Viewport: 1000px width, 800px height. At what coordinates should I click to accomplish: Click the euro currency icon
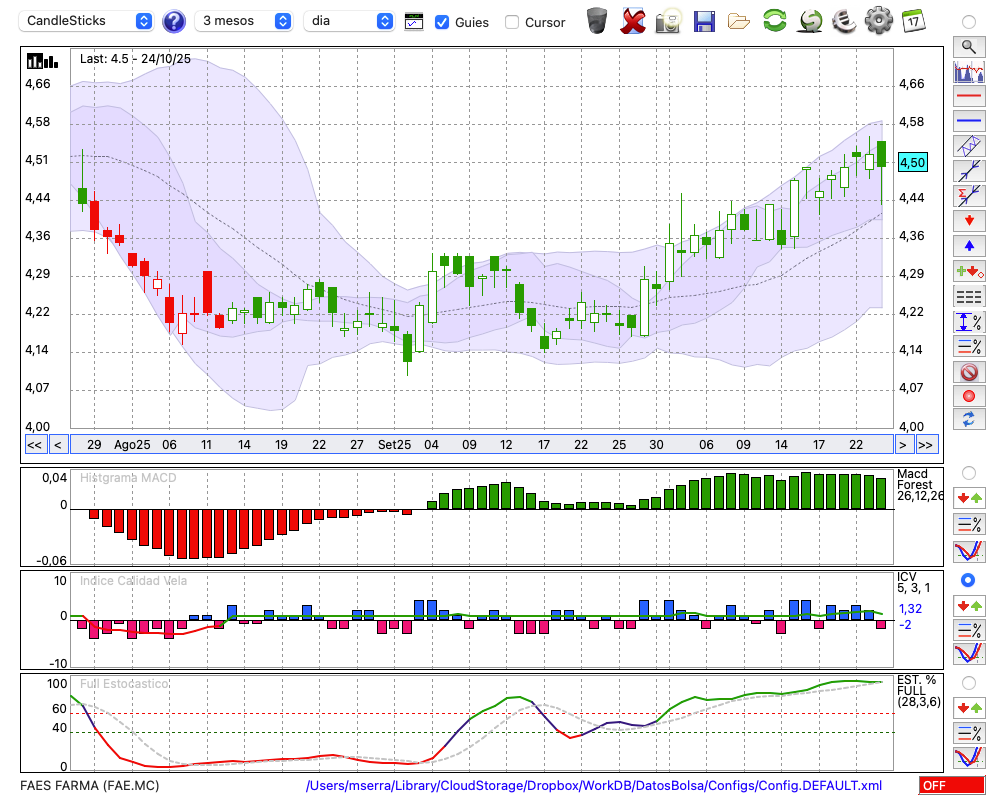click(x=845, y=20)
